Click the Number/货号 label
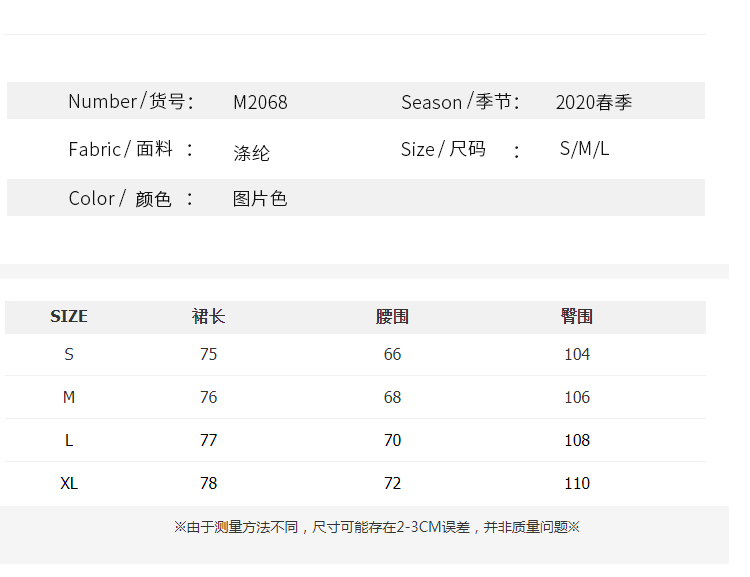750x577 pixels. pyautogui.click(x=130, y=101)
